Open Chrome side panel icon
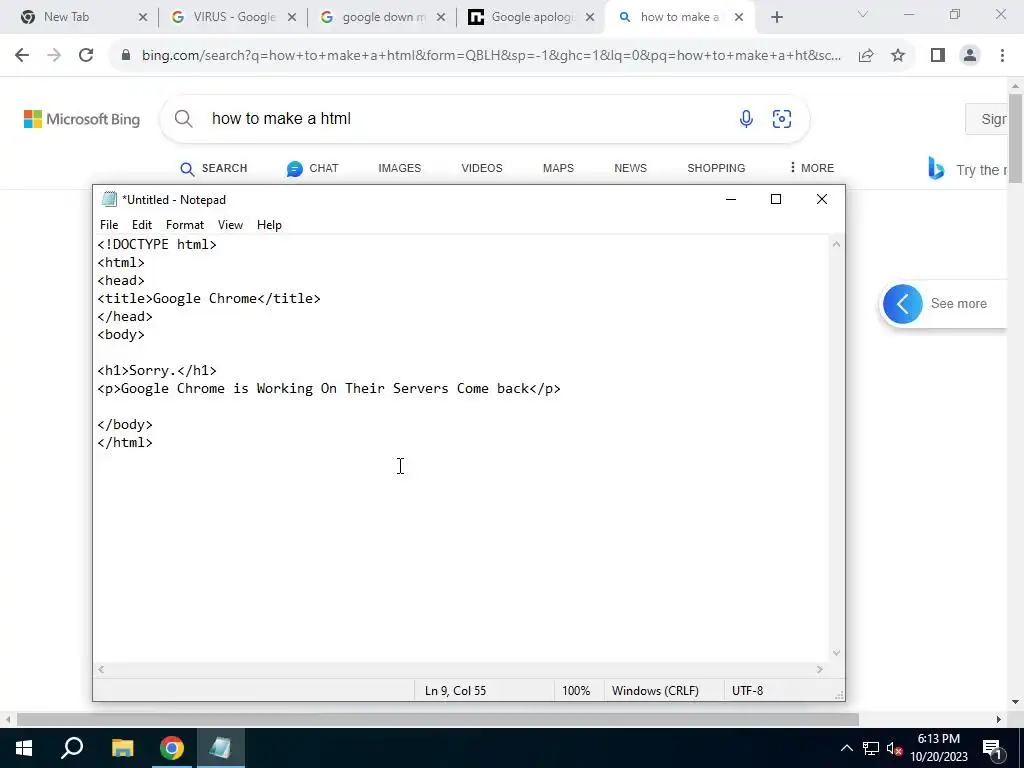This screenshot has height=768, width=1024. (x=938, y=56)
